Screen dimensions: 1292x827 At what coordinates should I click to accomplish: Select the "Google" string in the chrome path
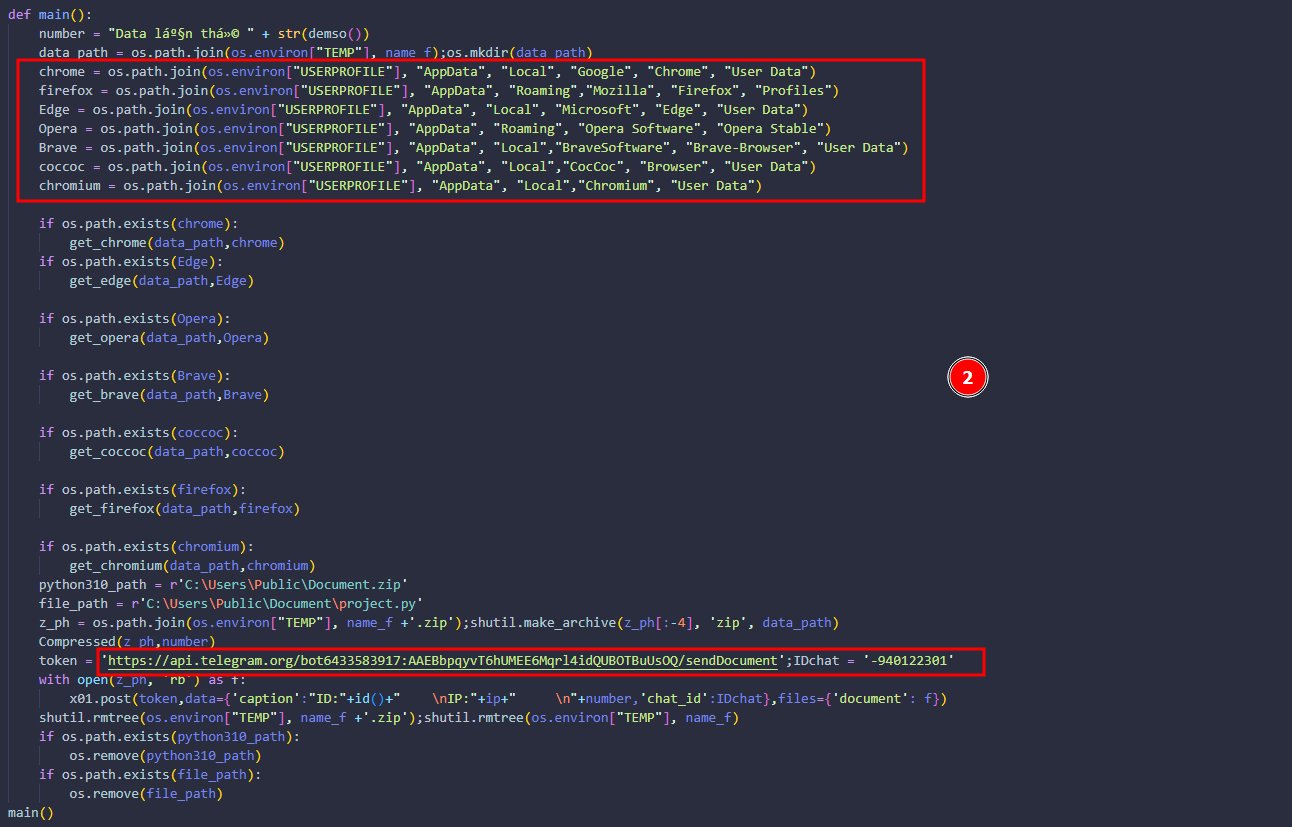602,71
